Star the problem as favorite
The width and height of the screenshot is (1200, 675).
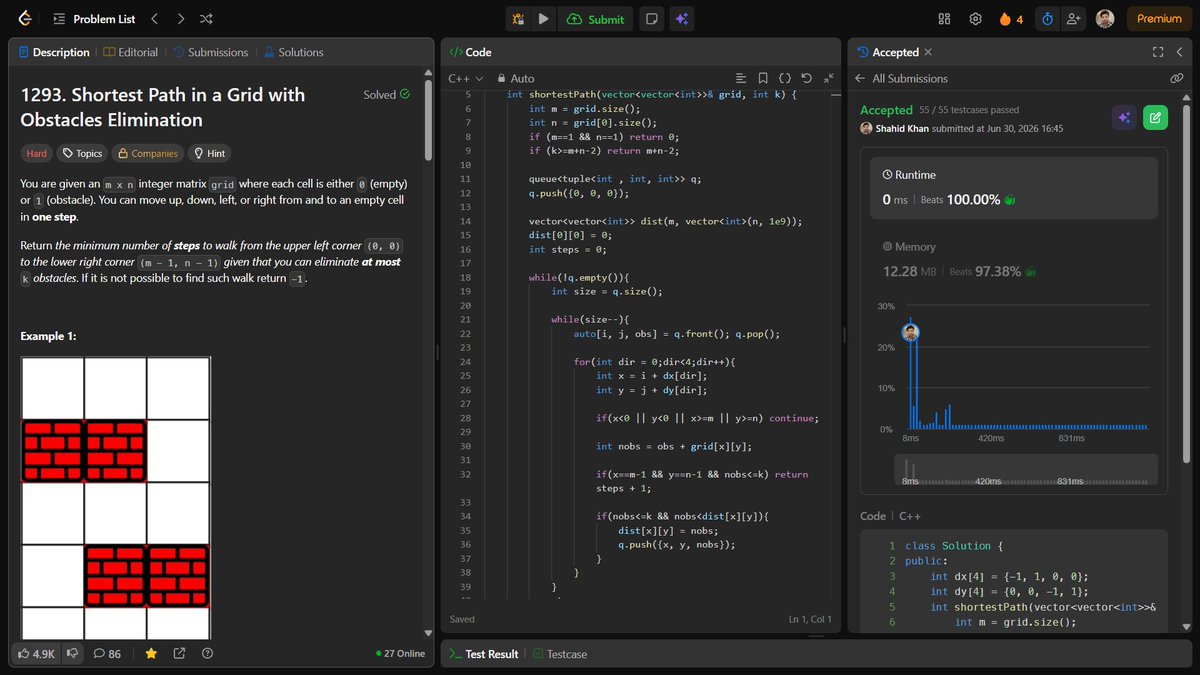point(151,653)
